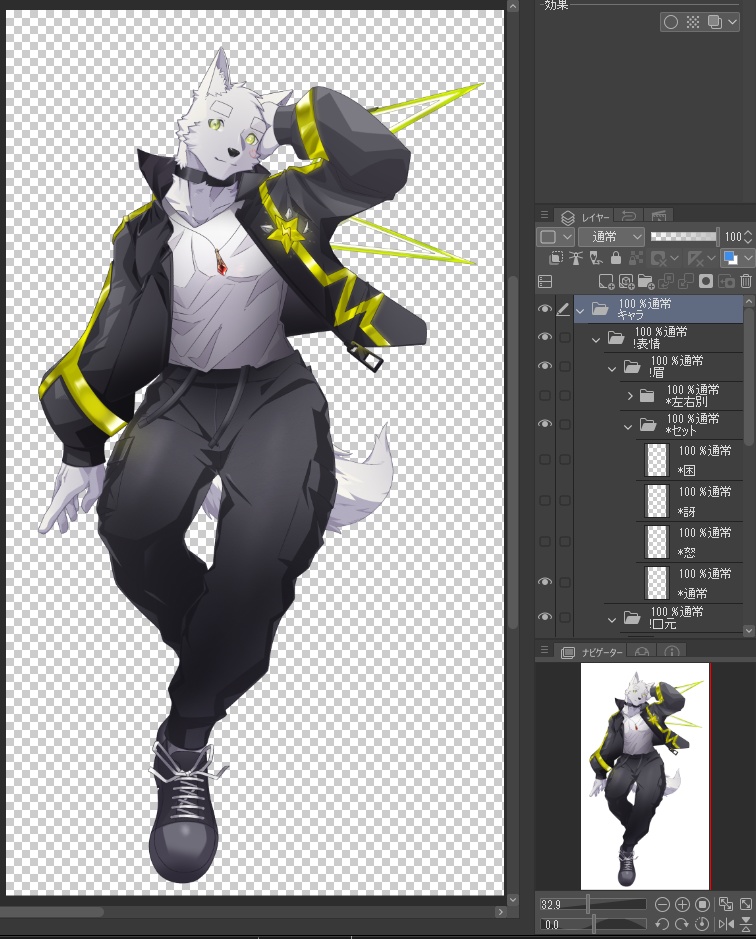Click the navigator 100% zoom button
Image resolution: width=756 pixels, height=939 pixels.
pos(703,904)
